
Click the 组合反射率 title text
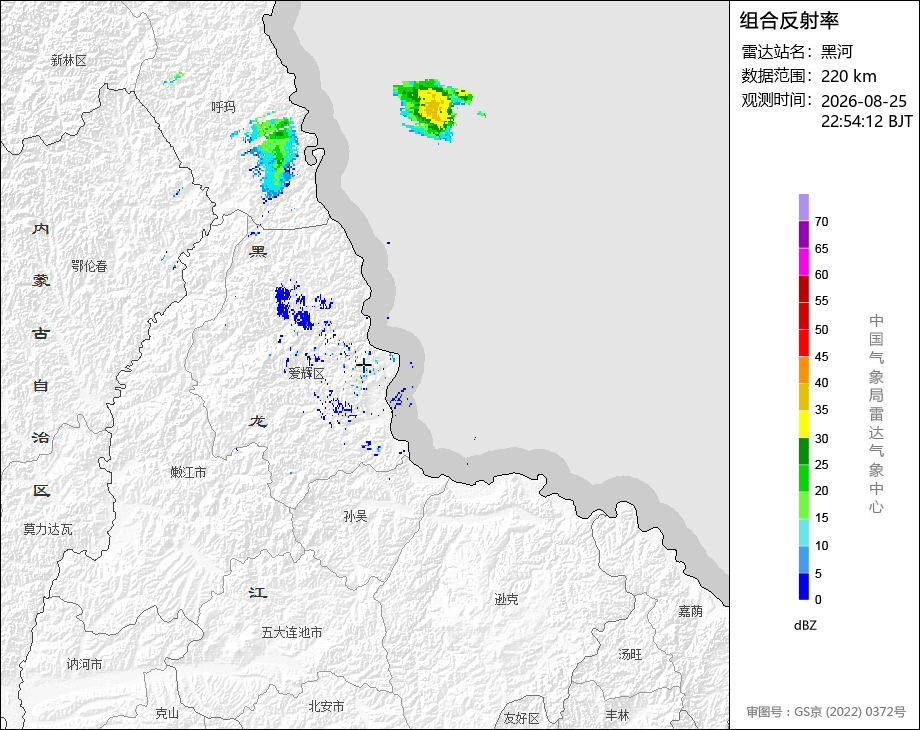[x=789, y=21]
